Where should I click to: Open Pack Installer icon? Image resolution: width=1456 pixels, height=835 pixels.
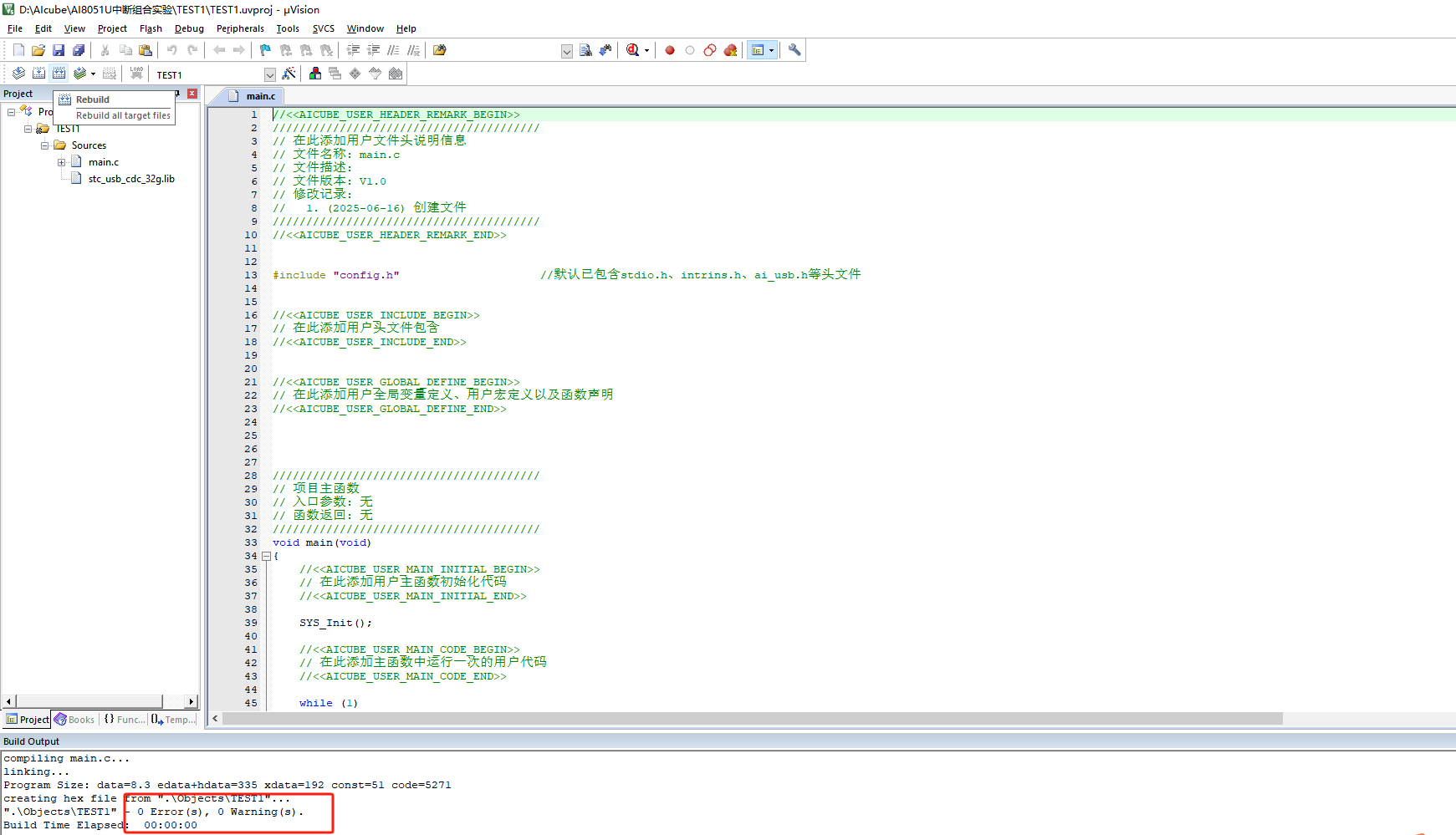(x=396, y=74)
